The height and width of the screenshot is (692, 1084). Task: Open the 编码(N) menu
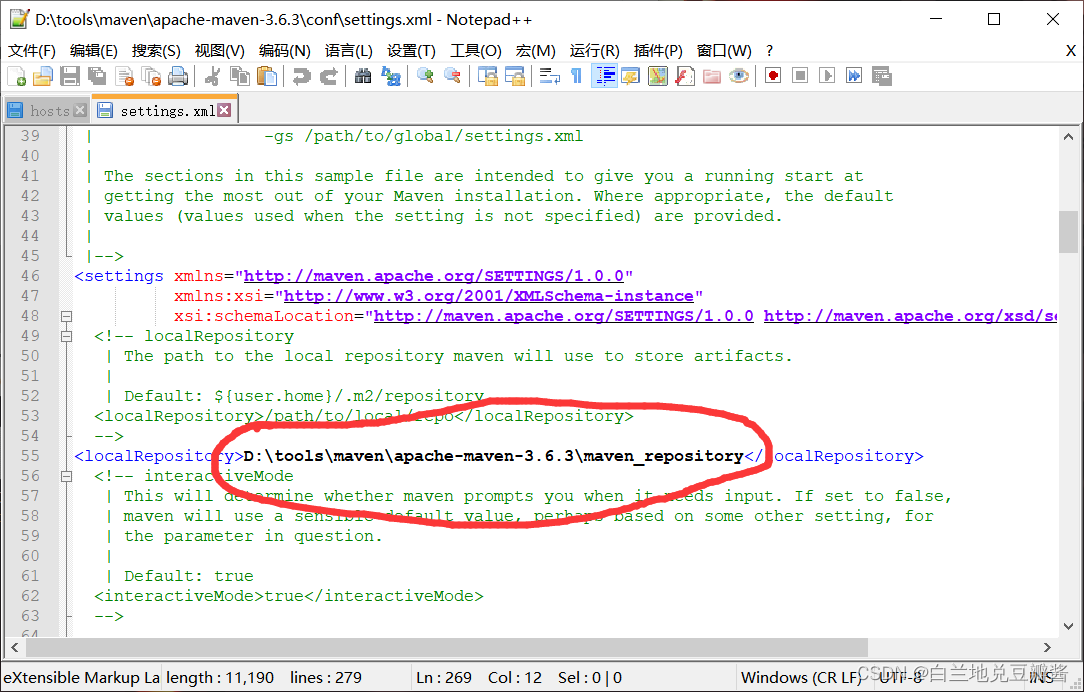coord(284,50)
